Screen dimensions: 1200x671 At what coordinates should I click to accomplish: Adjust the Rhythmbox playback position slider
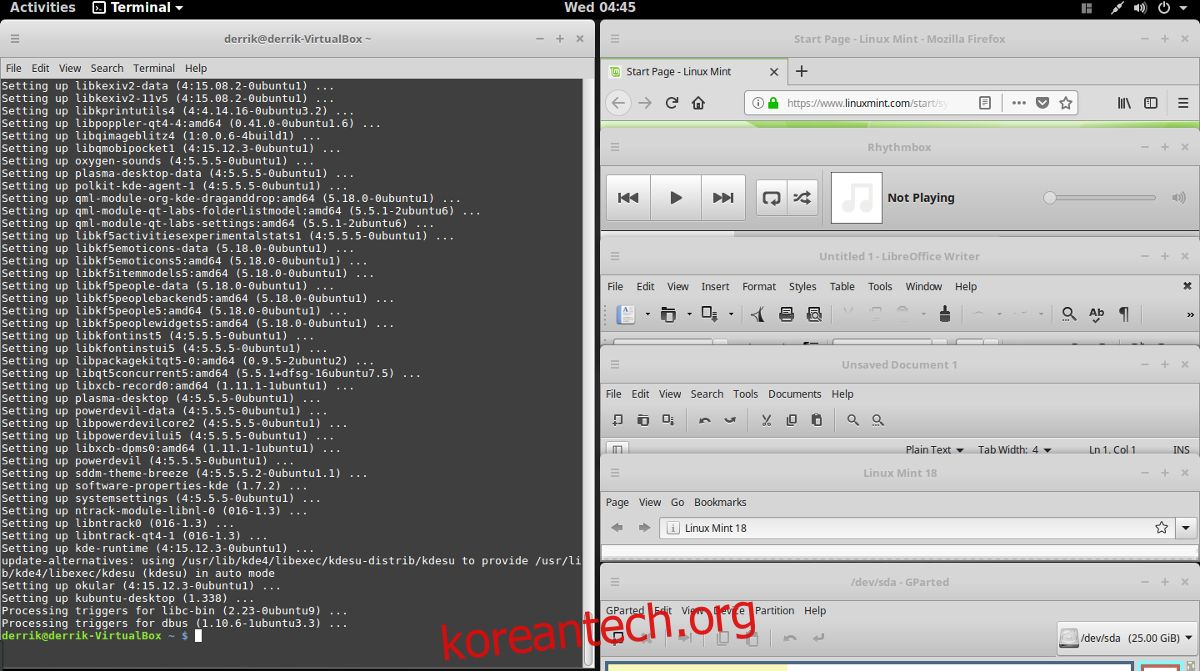click(x=1101, y=198)
